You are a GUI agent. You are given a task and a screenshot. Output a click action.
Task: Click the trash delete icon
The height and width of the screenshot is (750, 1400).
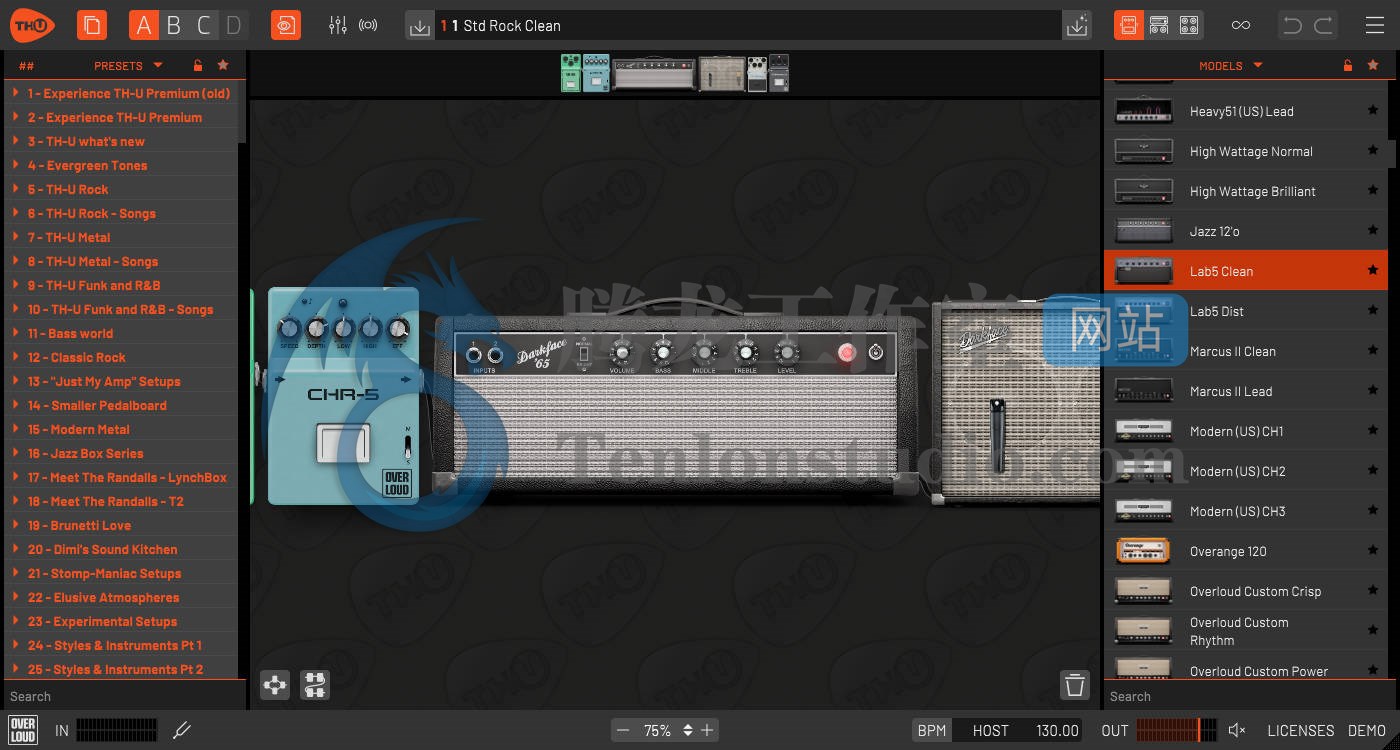1075,685
